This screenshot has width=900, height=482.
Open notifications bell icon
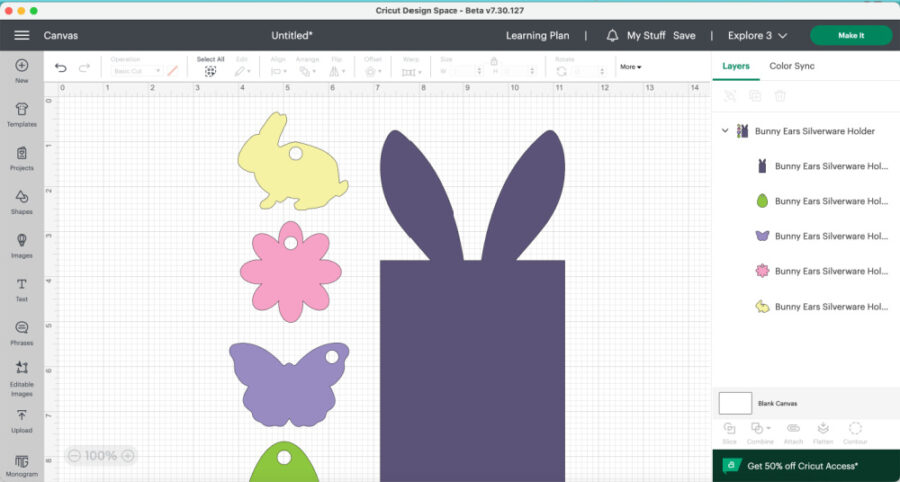[612, 35]
